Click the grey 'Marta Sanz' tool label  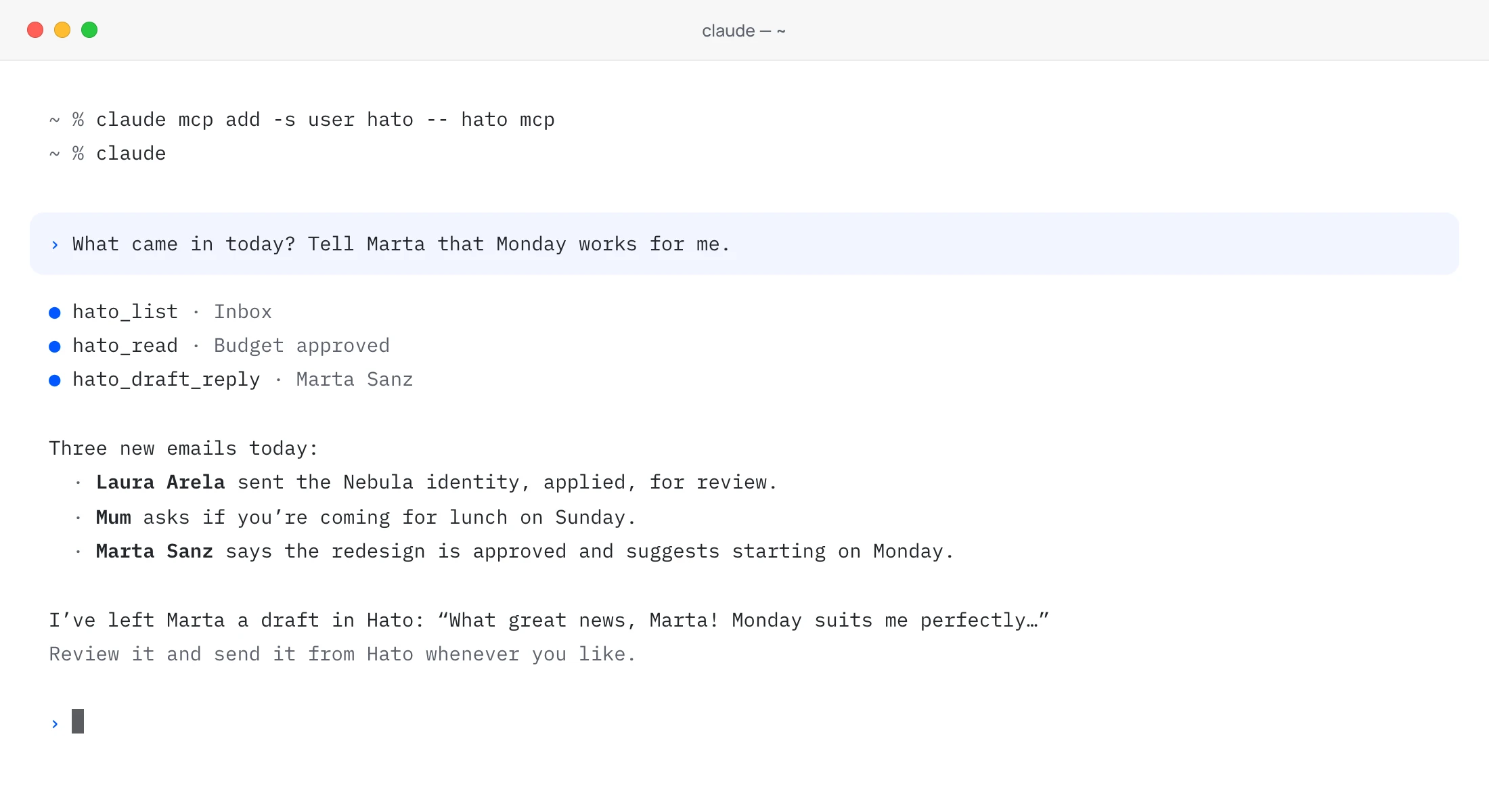(x=355, y=380)
